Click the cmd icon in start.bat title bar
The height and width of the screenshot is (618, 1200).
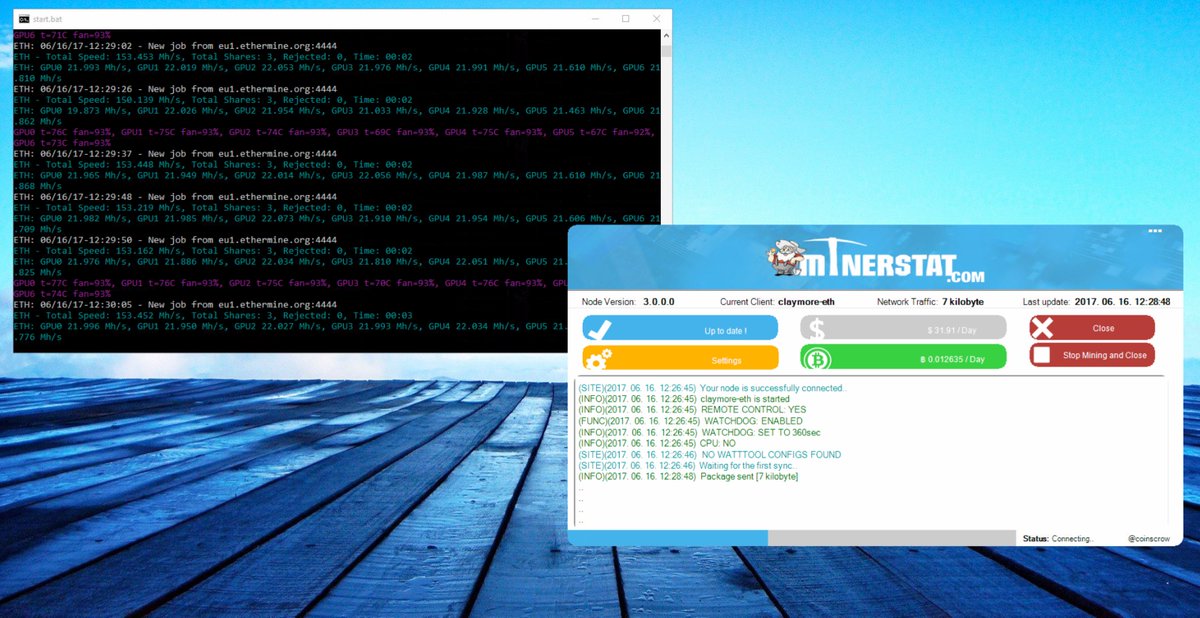coord(24,19)
